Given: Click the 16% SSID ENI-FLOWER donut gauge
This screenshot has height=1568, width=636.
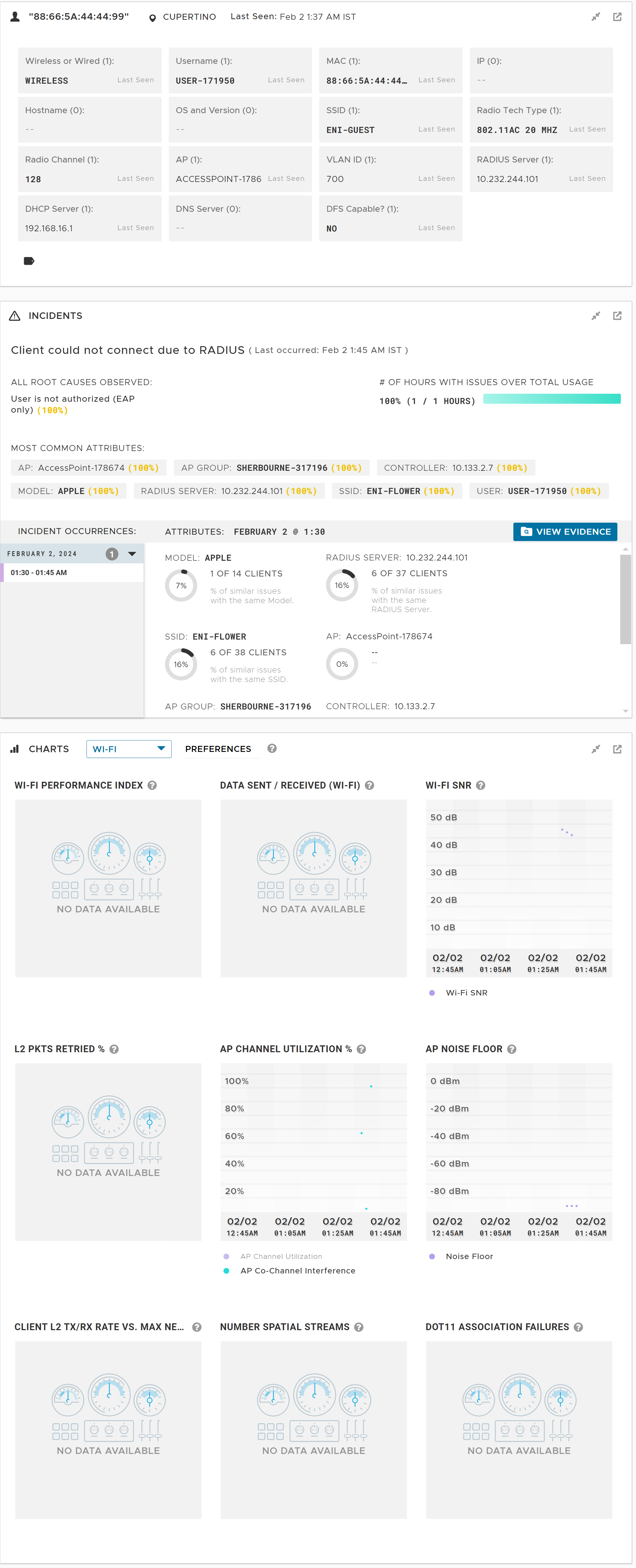Looking at the screenshot, I should pyautogui.click(x=181, y=665).
